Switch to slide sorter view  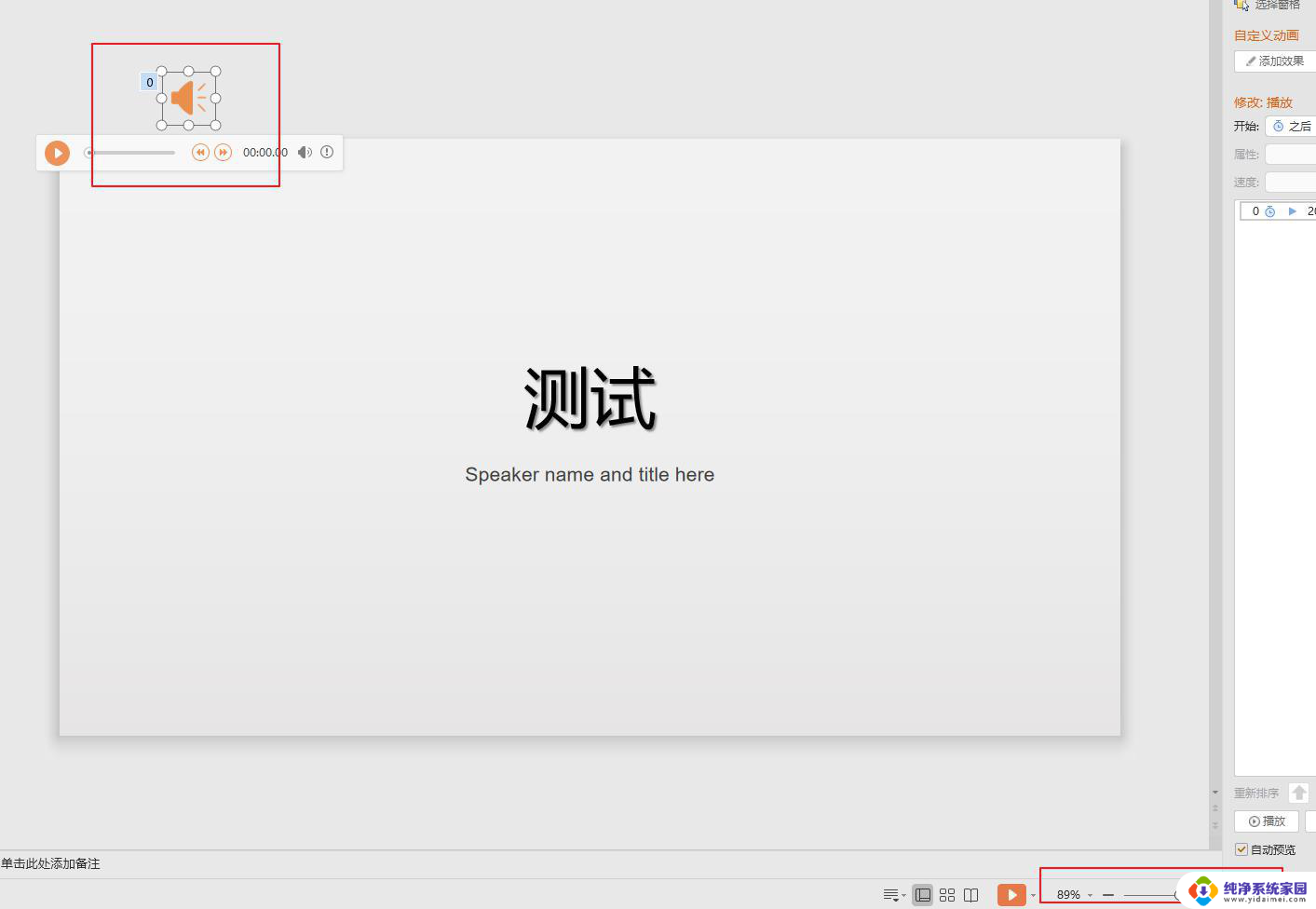tap(947, 895)
